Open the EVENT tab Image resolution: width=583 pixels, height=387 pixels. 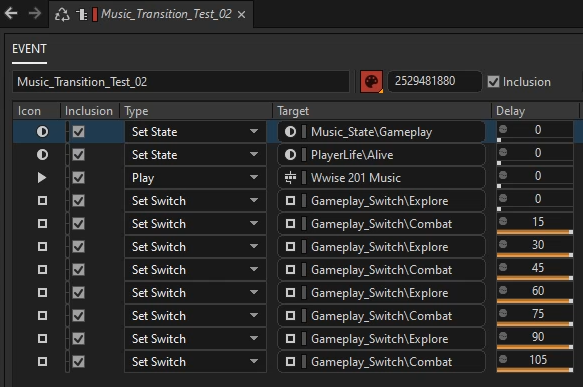29,49
